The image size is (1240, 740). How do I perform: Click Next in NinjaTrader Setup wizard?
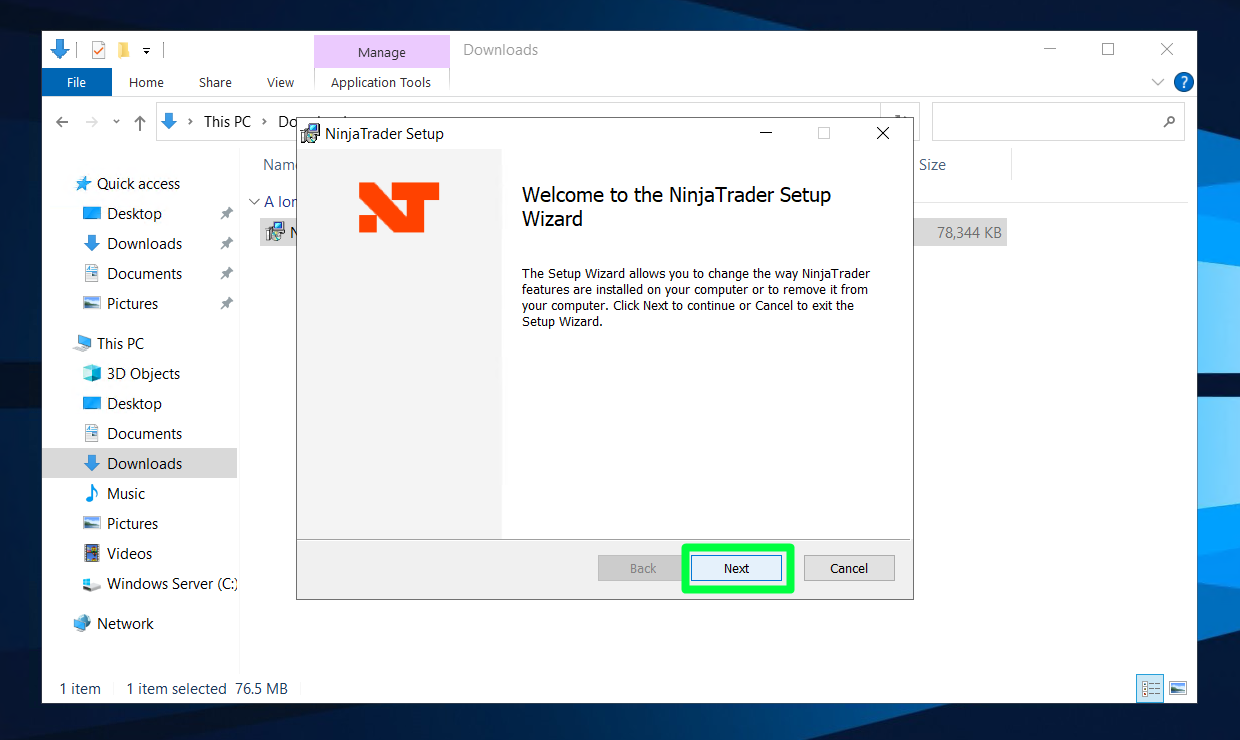[736, 568]
